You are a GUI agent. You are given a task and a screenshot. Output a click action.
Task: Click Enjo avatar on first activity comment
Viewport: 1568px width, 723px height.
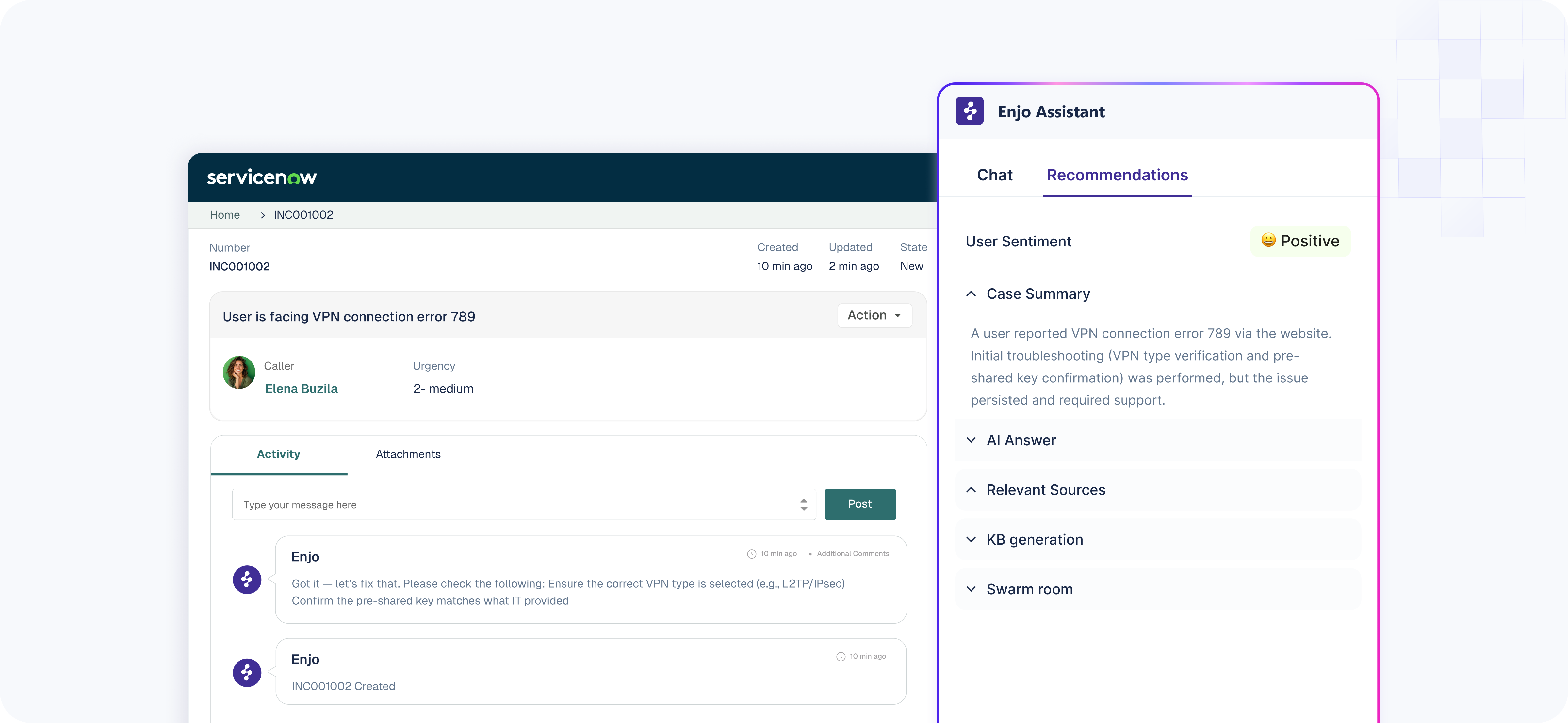coord(247,579)
